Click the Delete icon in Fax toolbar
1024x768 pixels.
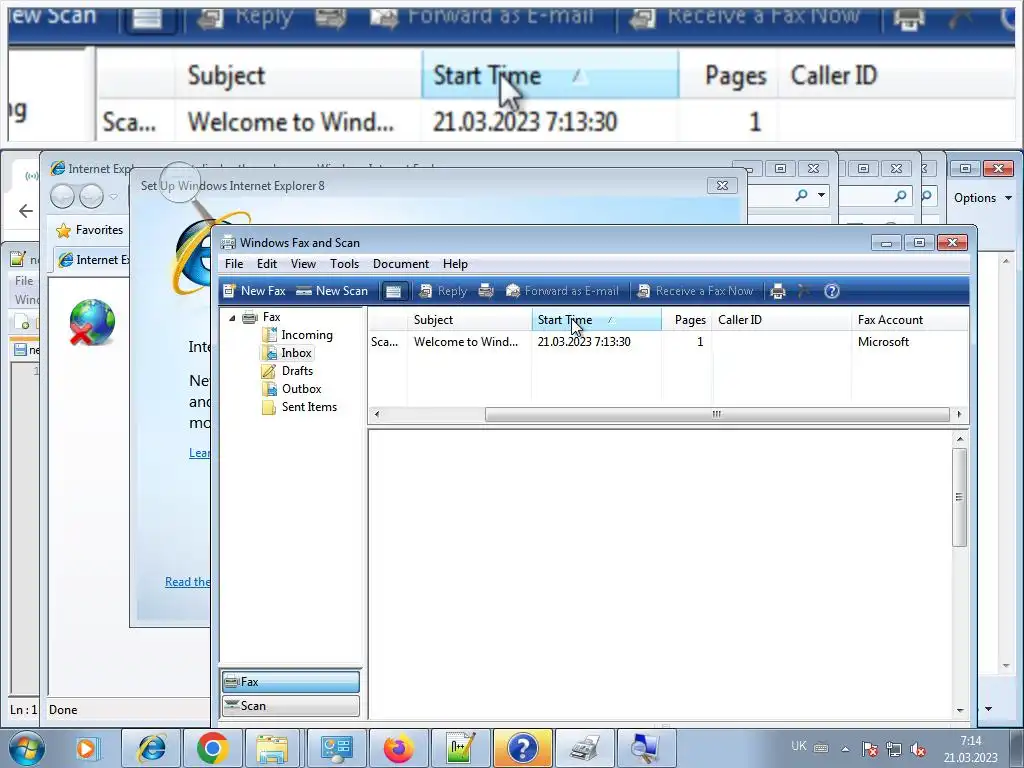coord(805,291)
